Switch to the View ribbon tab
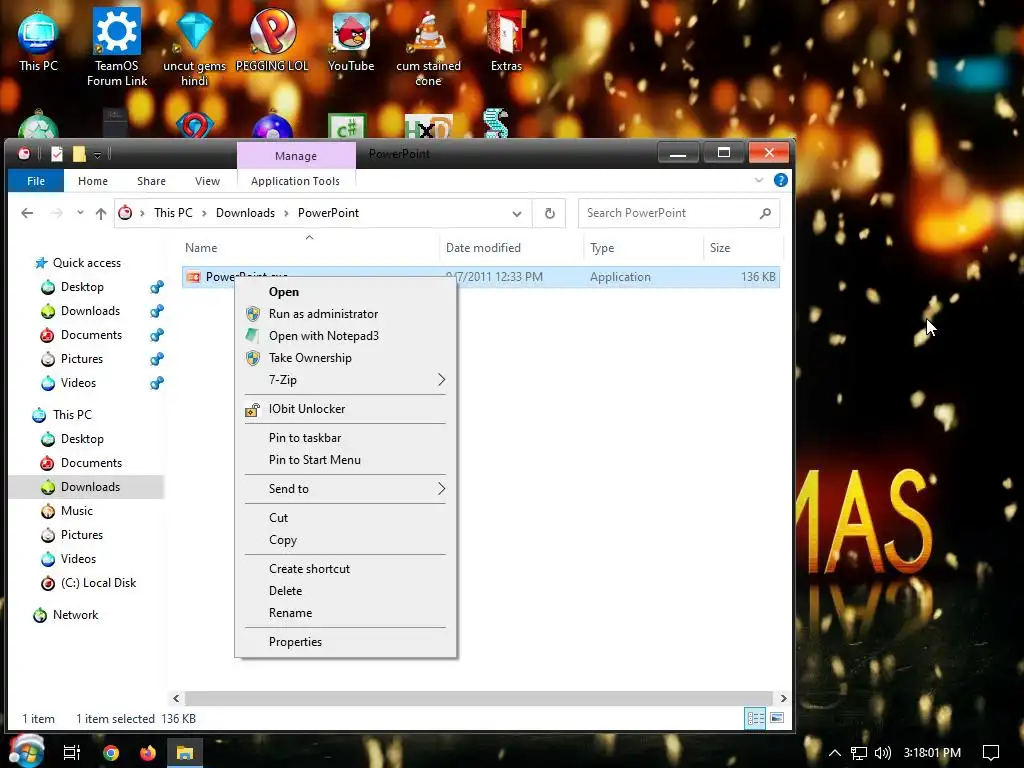1024x768 pixels. 207,181
